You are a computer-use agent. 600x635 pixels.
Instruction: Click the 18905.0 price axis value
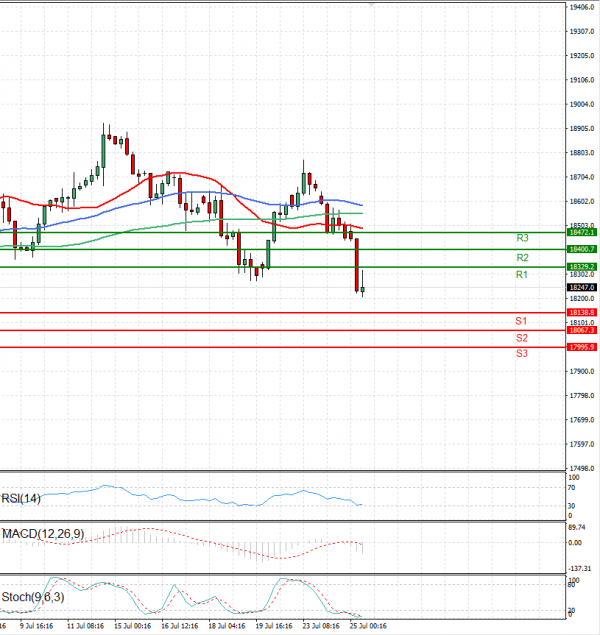coord(582,128)
